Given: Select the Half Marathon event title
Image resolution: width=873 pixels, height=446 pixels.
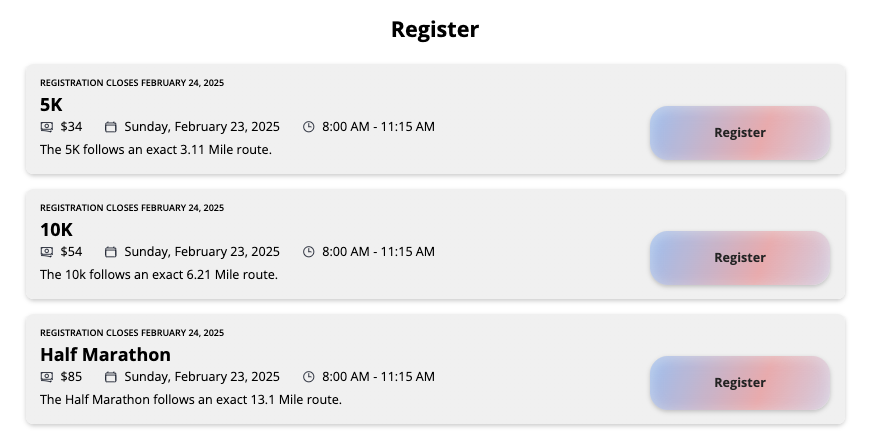Looking at the screenshot, I should click(105, 355).
